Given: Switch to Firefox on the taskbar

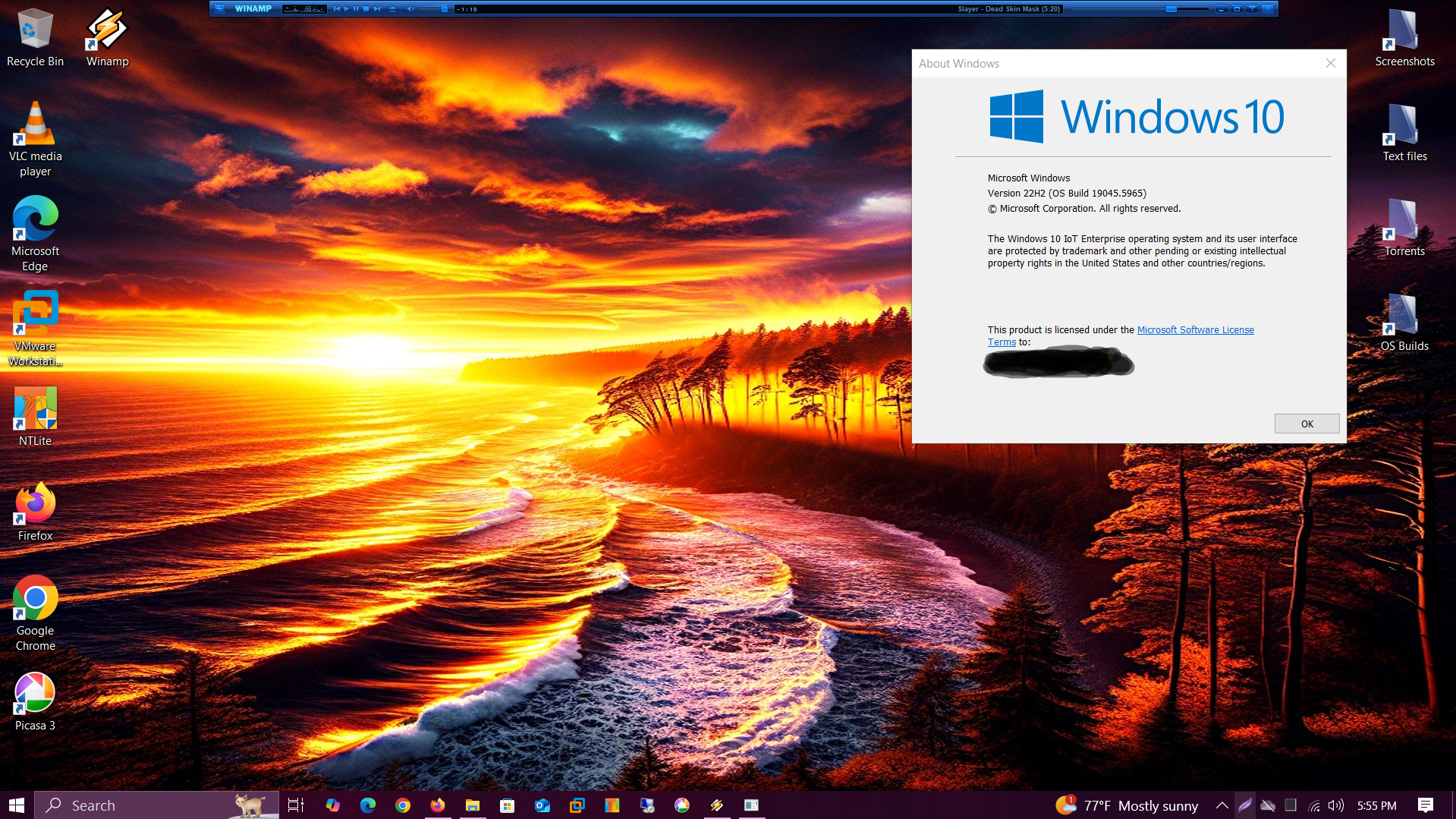Looking at the screenshot, I should [438, 805].
